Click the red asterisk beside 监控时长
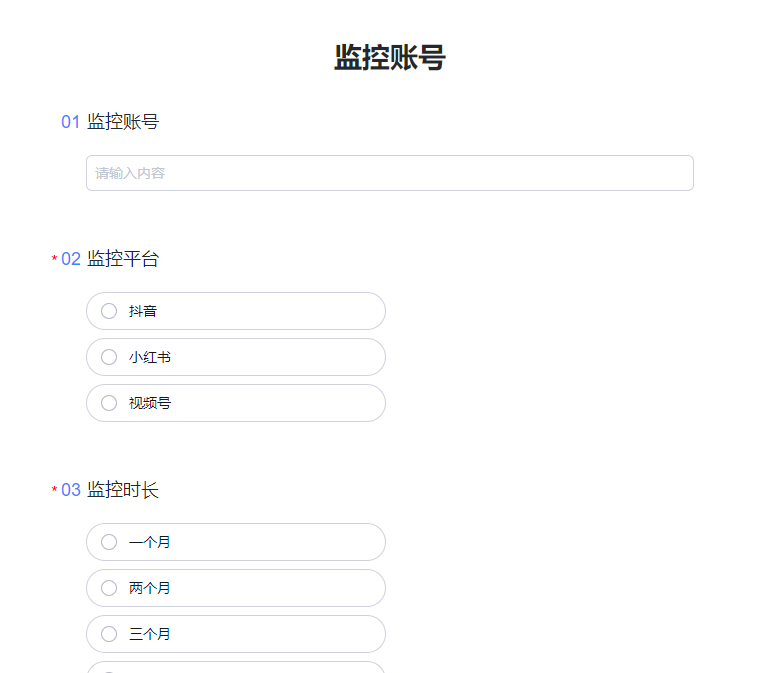Screen dimensions: 774x673 click(54, 491)
